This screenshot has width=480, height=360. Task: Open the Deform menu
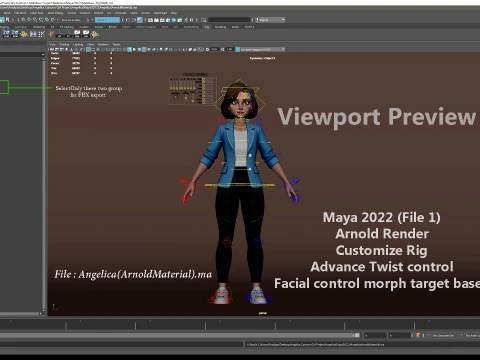(99, 13)
